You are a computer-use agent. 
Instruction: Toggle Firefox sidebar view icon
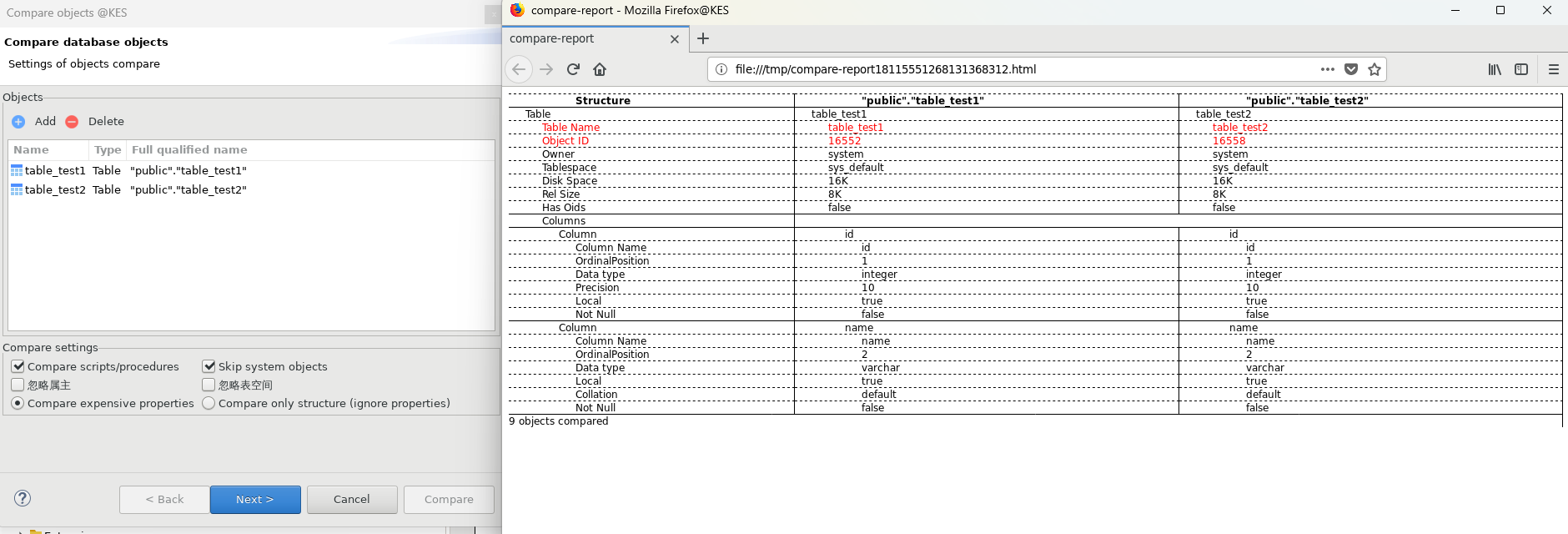point(1521,69)
